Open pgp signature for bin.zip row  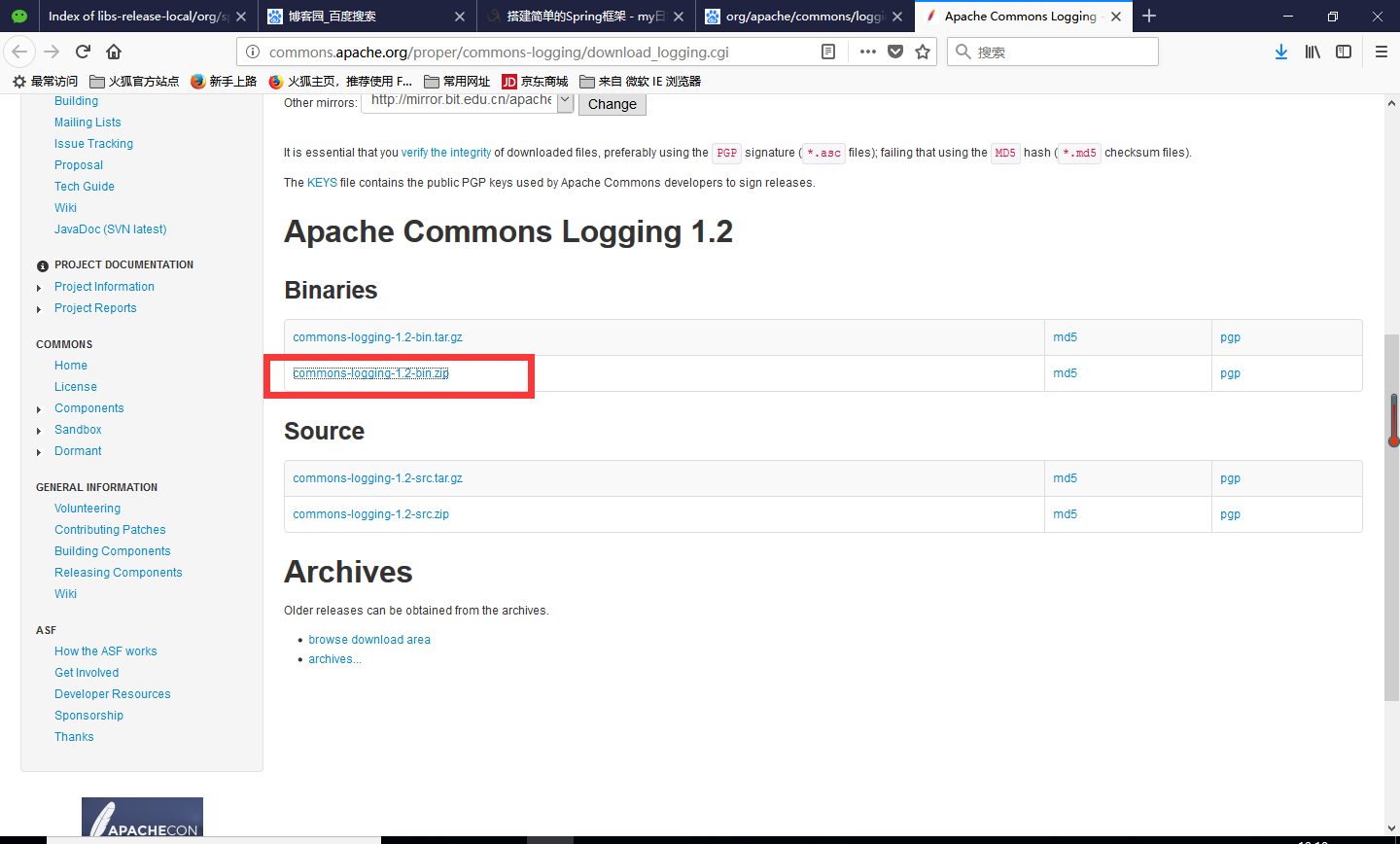[1230, 373]
